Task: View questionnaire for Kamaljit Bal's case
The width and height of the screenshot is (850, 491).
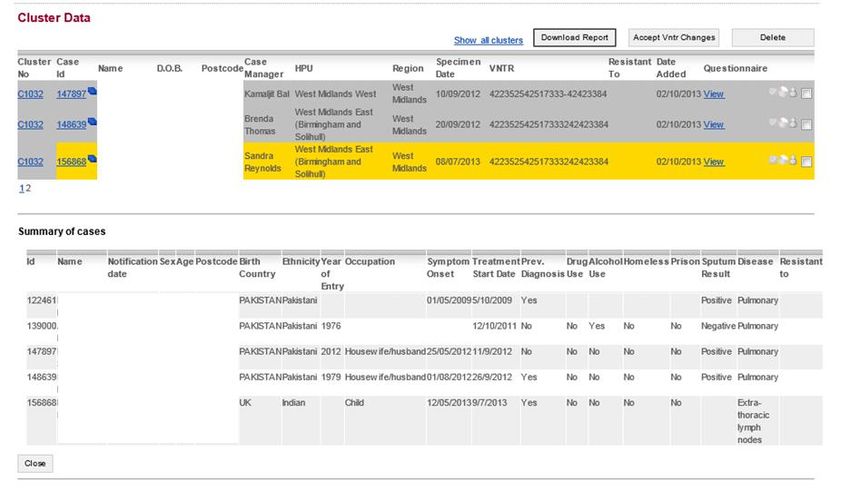Action: tap(713, 94)
